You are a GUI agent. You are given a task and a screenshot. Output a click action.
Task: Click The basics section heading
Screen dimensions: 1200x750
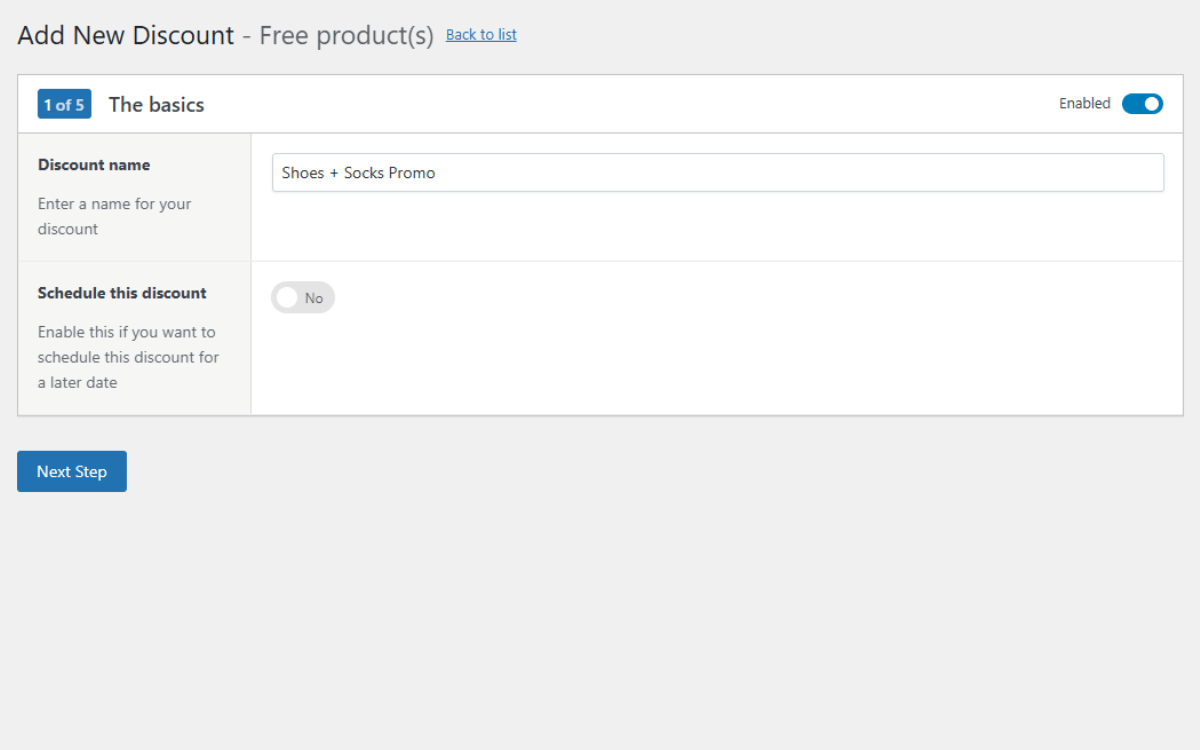156,105
